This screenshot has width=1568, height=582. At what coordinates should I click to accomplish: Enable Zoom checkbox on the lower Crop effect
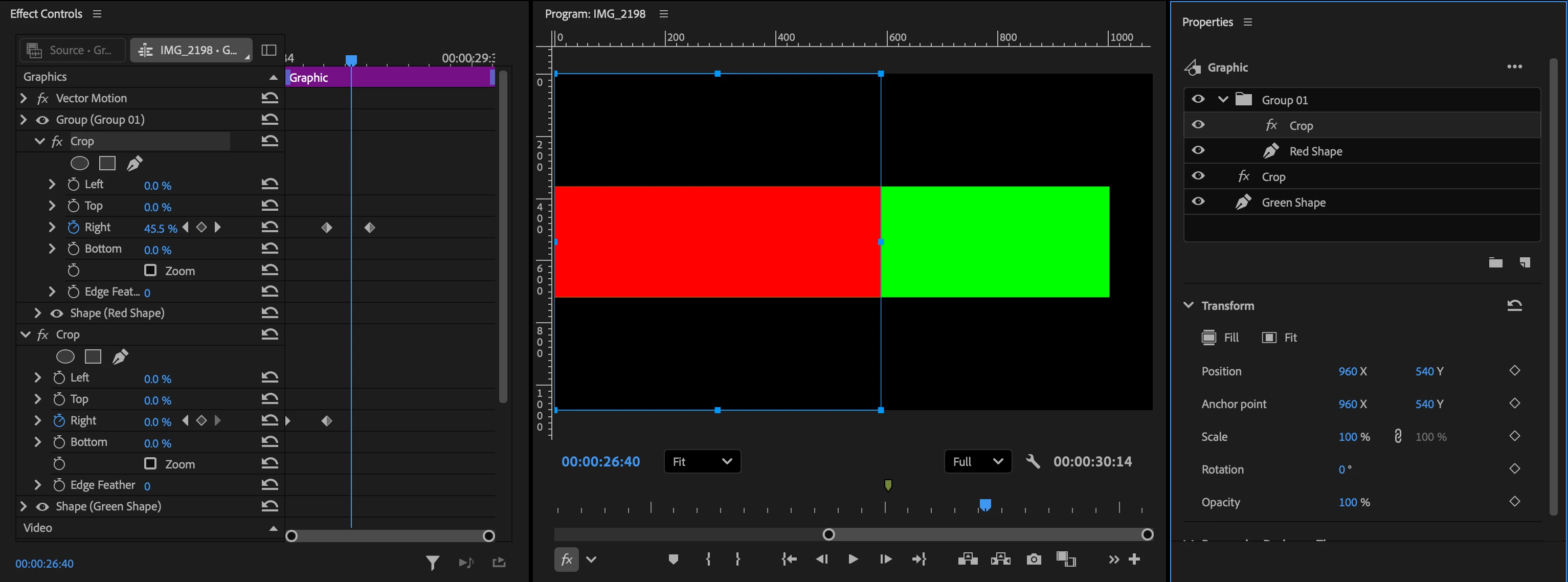point(150,463)
